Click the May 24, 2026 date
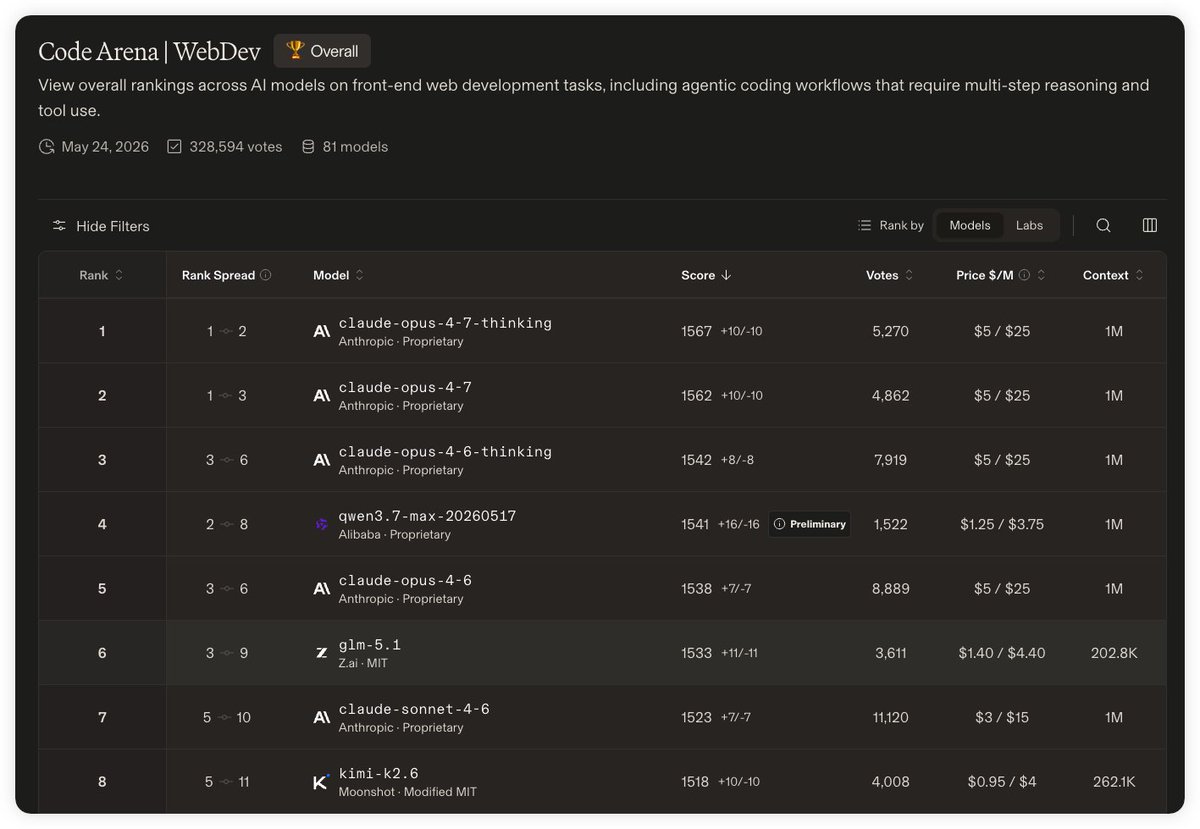Viewport: 1200px width, 829px height. [x=105, y=147]
